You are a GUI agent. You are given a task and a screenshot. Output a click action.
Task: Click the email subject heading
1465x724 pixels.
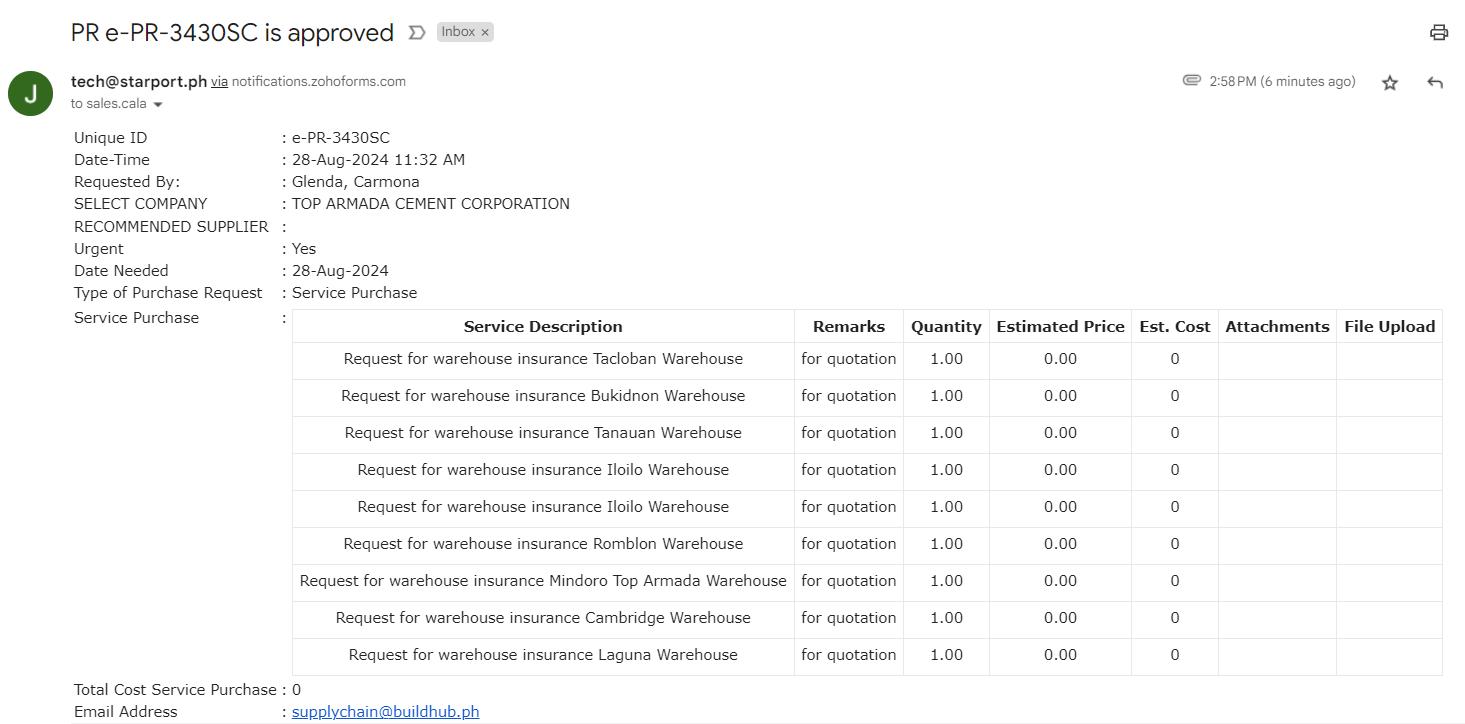tap(232, 32)
